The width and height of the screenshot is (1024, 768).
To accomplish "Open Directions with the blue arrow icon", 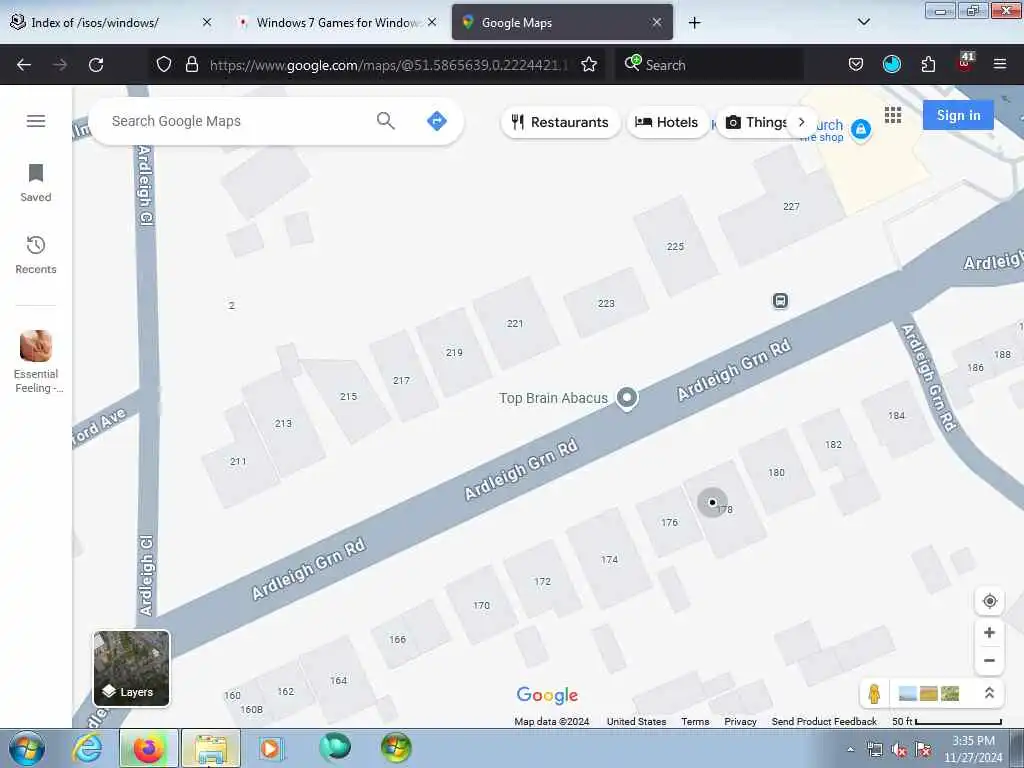I will coord(436,121).
